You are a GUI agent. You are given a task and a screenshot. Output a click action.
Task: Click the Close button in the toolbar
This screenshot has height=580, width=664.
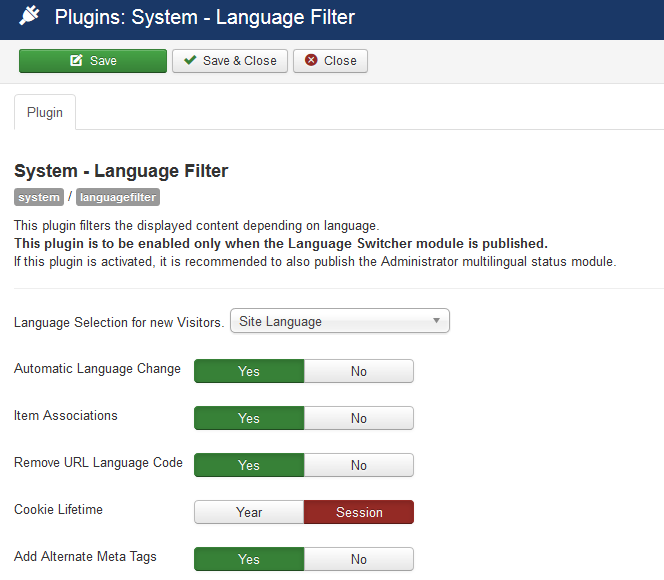tap(331, 61)
